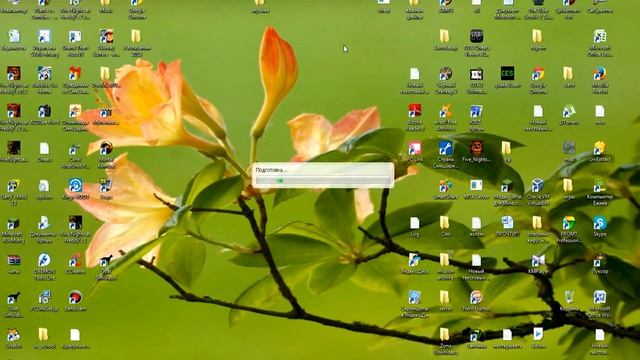Image resolution: width=640 pixels, height=360 pixels.
Task: Launch Mozilla Firefox from the desktop
Action: [x=599, y=74]
